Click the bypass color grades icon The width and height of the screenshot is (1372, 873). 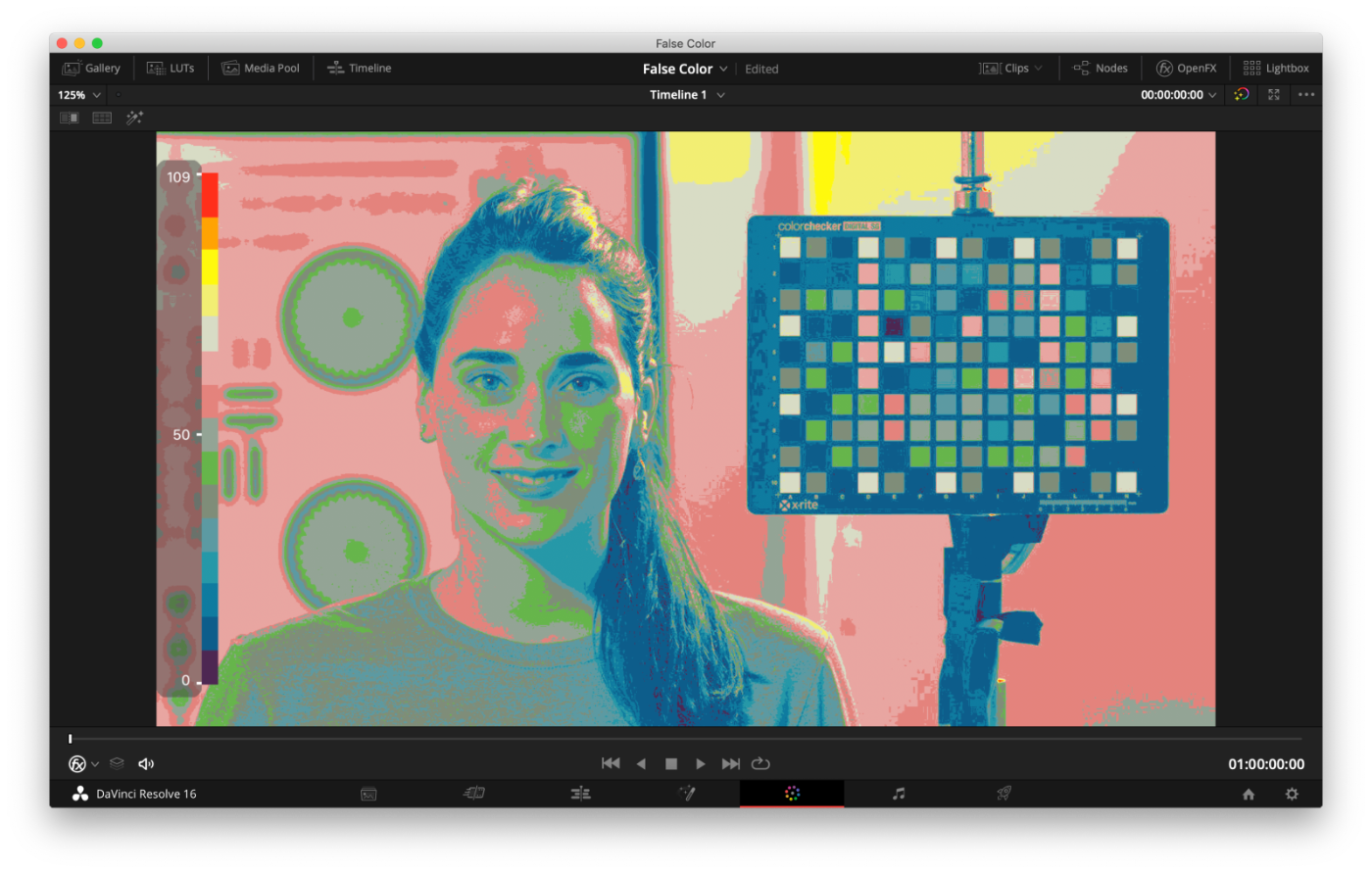(1242, 95)
